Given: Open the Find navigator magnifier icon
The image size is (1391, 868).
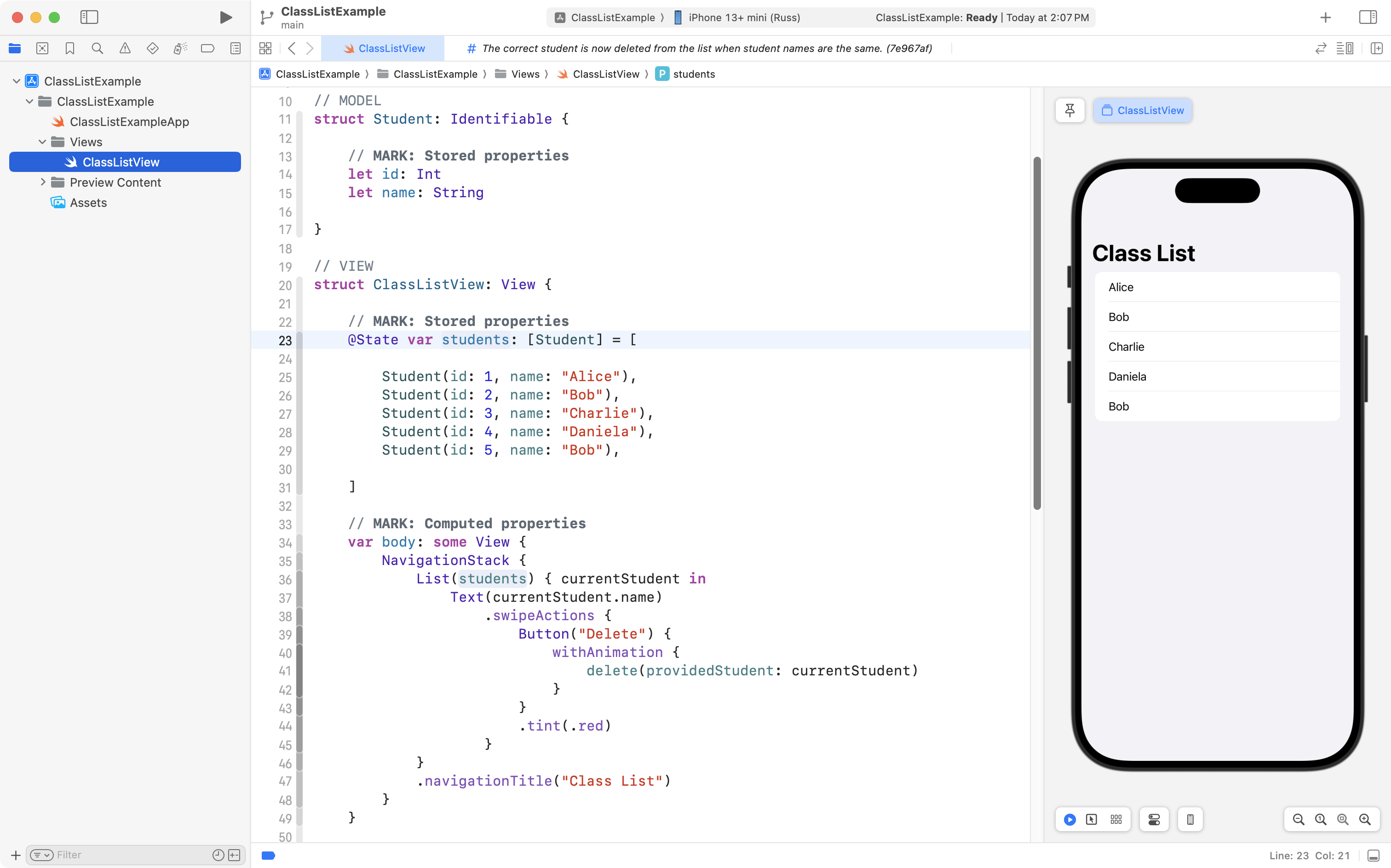Looking at the screenshot, I should 97,49.
